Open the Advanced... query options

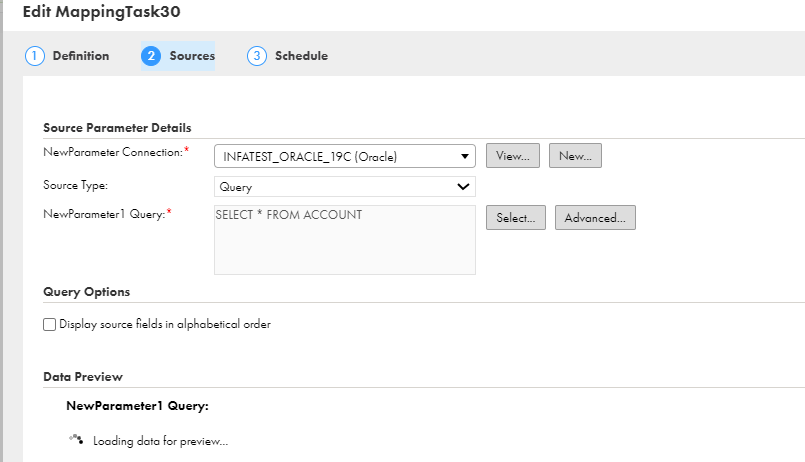pyautogui.click(x=595, y=218)
